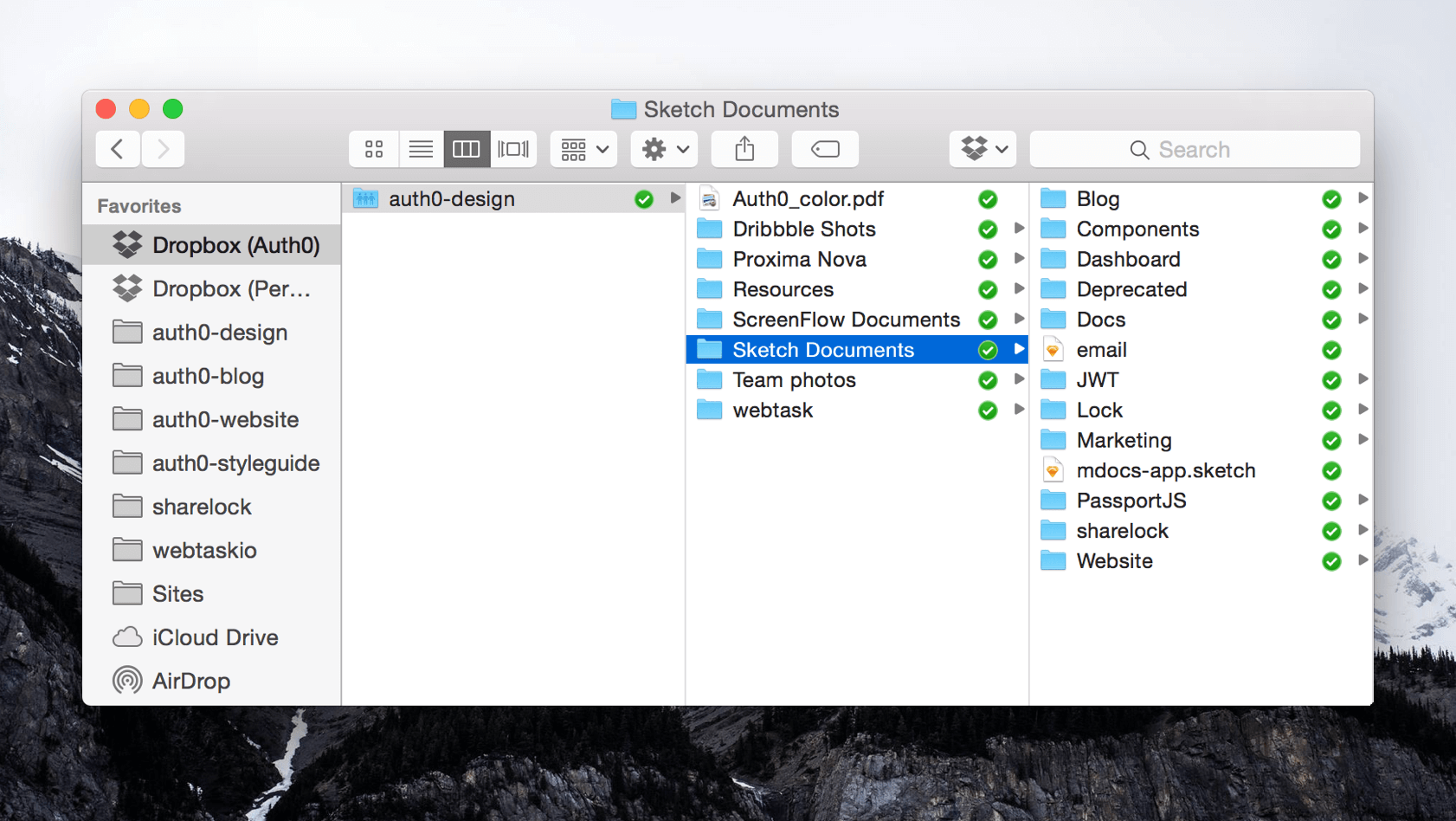Open the Dropbox toolbar dropdown
This screenshot has height=821, width=1456.
pyautogui.click(x=983, y=149)
